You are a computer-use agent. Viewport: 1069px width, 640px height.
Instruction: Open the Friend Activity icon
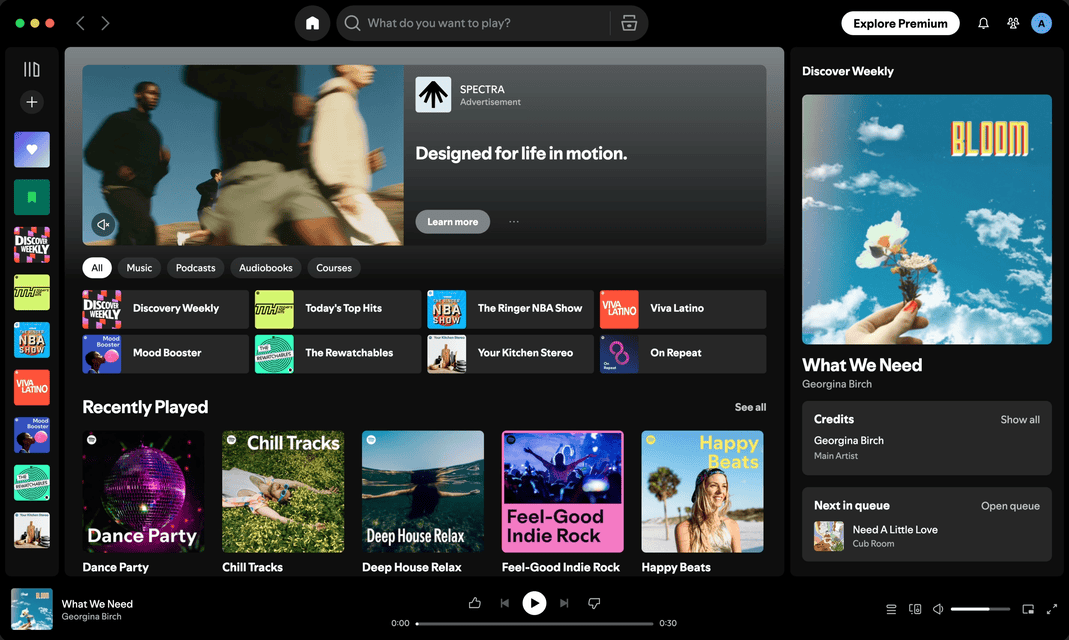(x=1012, y=23)
